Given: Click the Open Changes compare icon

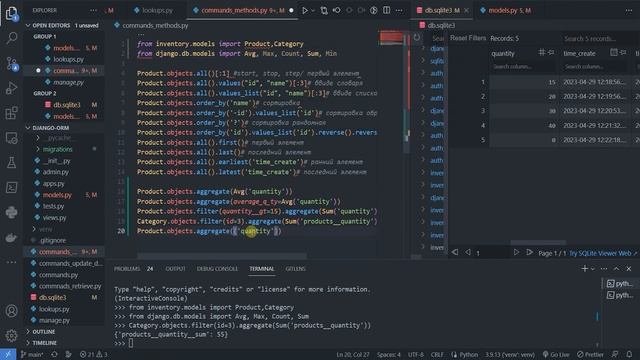Looking at the screenshot, I should (324, 11).
